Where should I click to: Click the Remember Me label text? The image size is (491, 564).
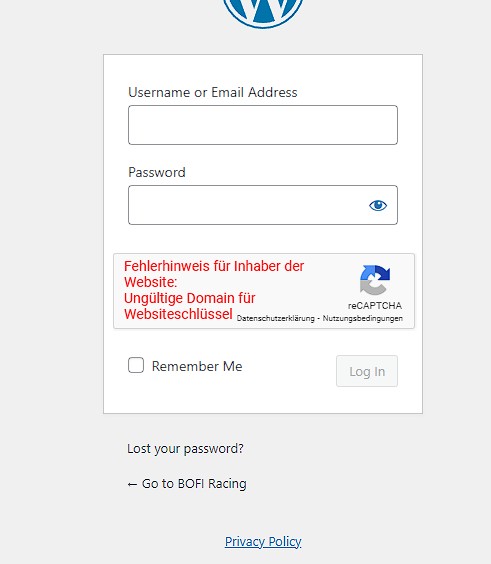click(x=197, y=366)
